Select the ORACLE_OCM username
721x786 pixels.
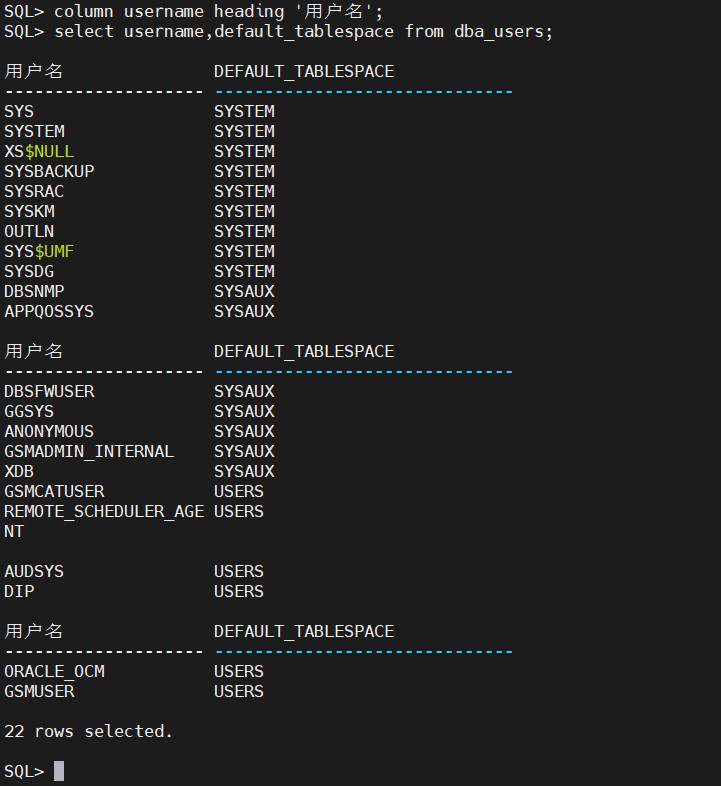54,671
